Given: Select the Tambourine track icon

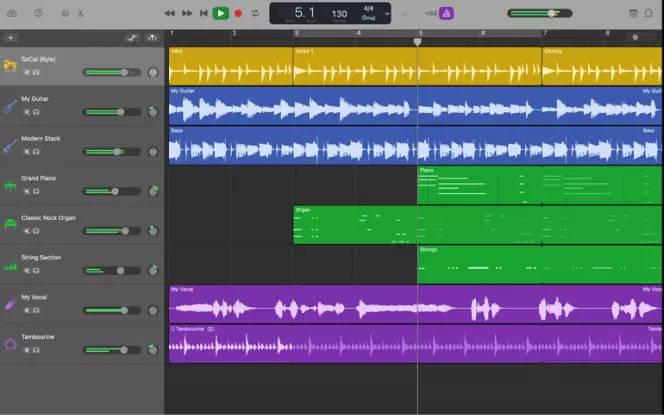Looking at the screenshot, I should click(x=10, y=344).
